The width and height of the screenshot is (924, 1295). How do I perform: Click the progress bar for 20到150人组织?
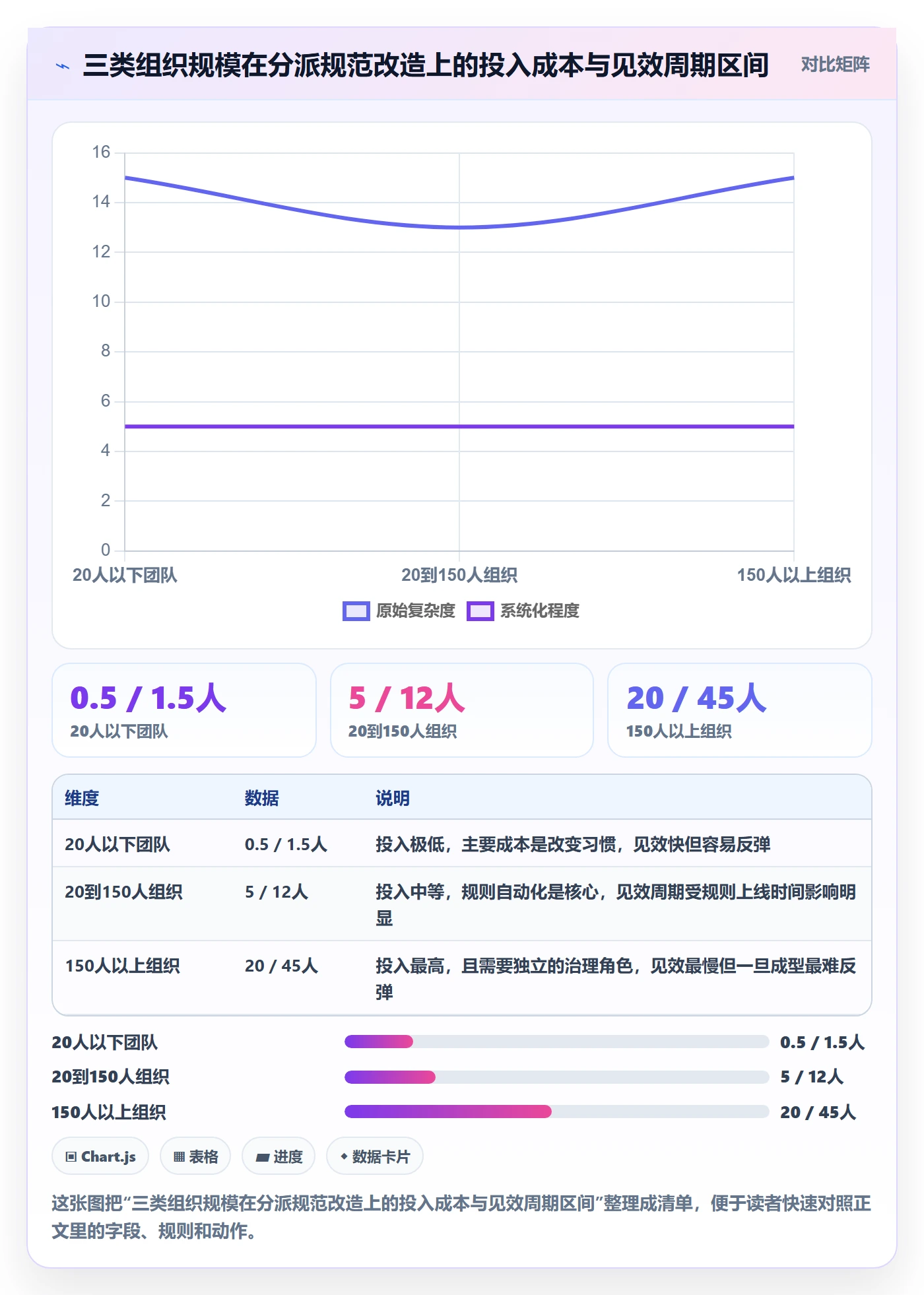click(x=556, y=1077)
